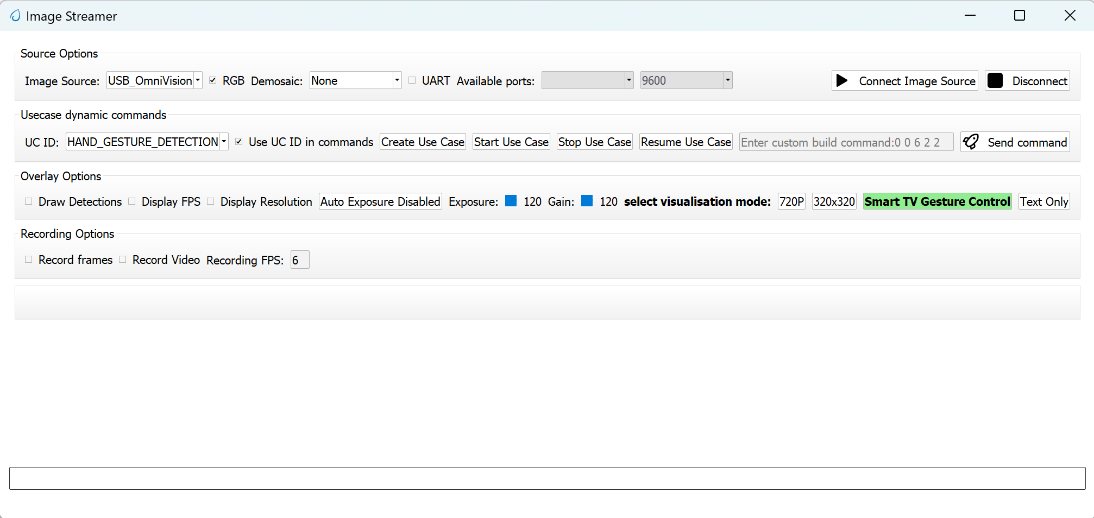Click the Stop Use Case button
Screen dimensions: 1094x518
pyautogui.click(x=594, y=142)
